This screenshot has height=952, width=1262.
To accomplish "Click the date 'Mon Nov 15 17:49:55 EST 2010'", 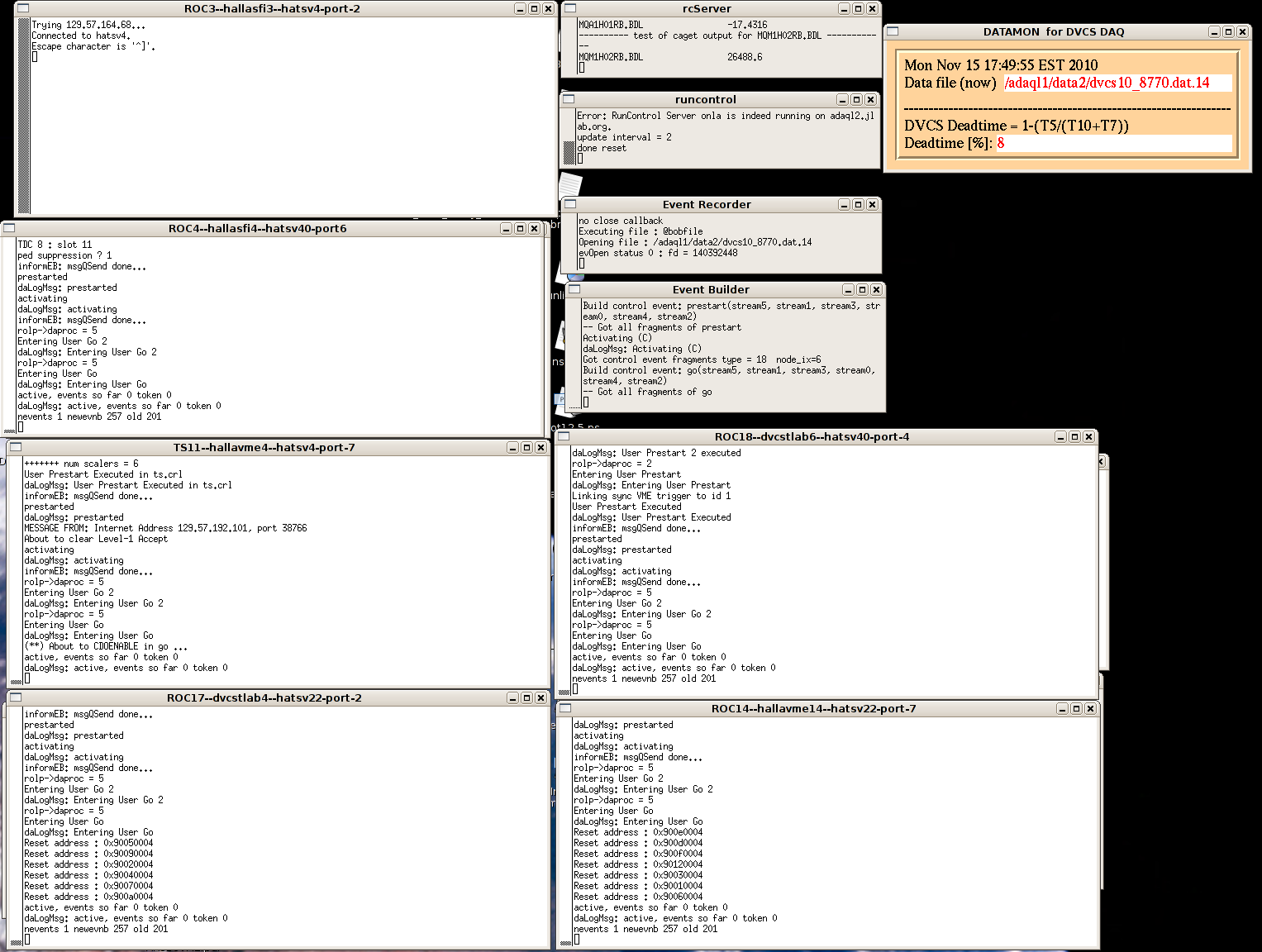I will pos(1001,65).
